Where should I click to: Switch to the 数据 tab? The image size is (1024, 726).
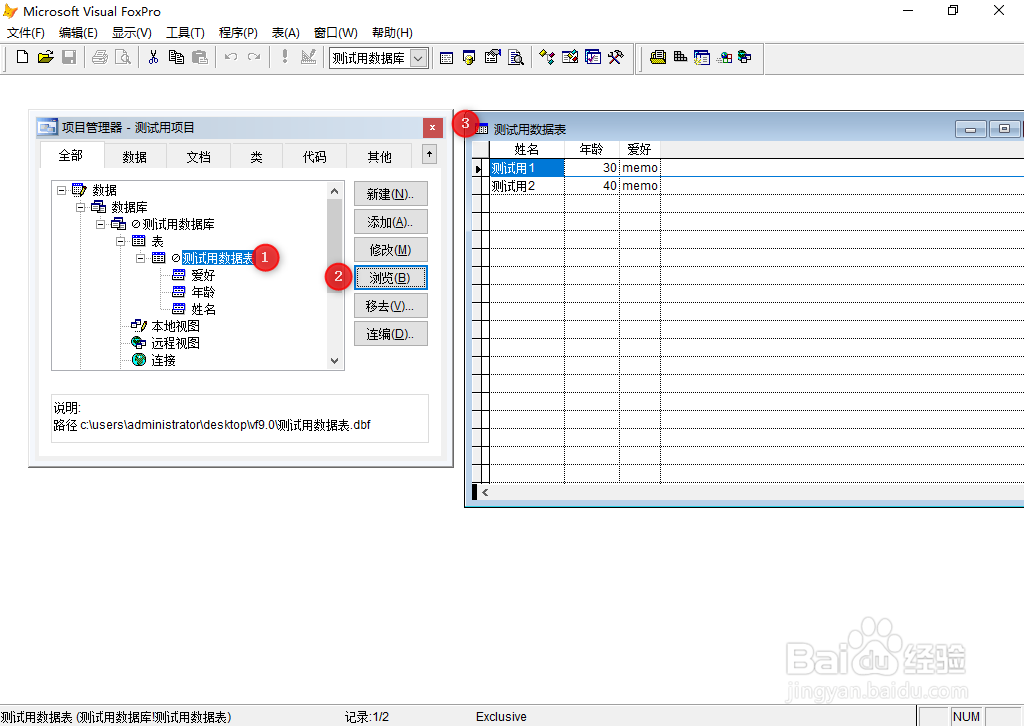click(135, 157)
